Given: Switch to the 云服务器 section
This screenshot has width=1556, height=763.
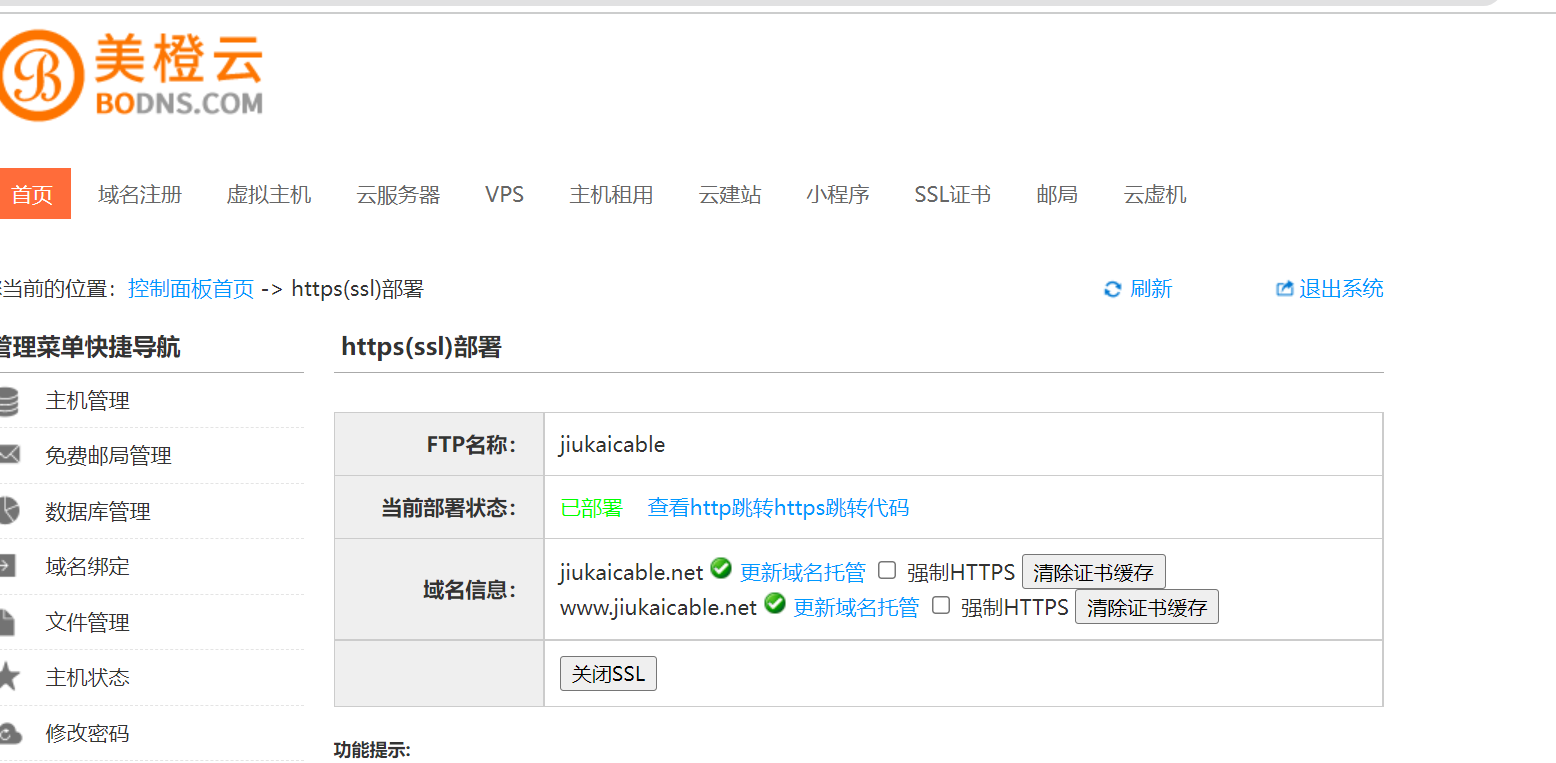Looking at the screenshot, I should (x=397, y=194).
